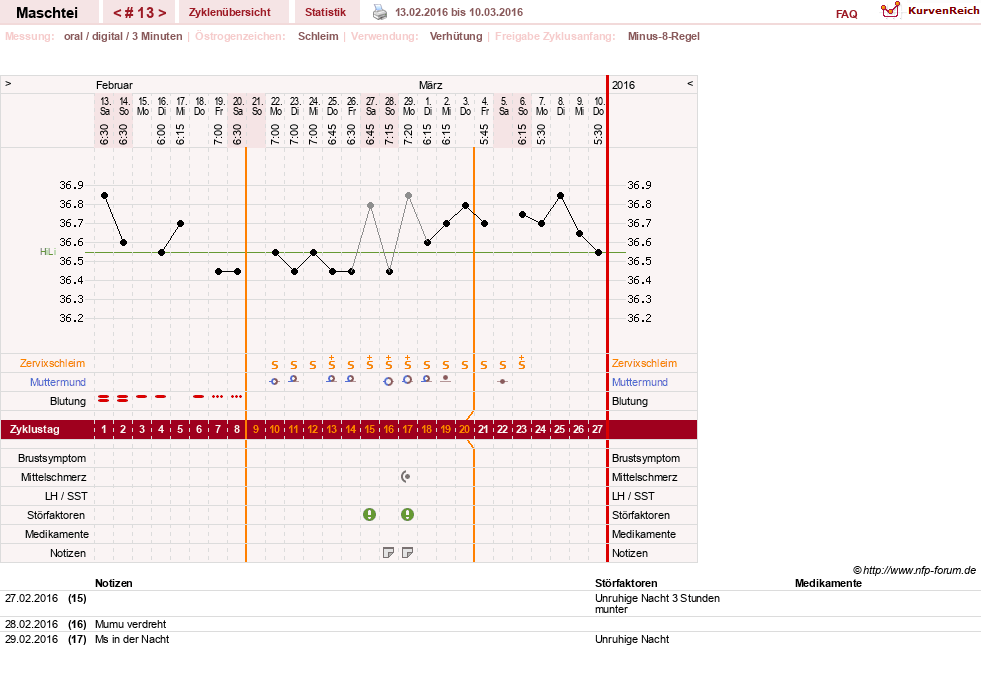Click the Zervixschleim label on the right side
The image size is (981, 676).
coord(644,363)
